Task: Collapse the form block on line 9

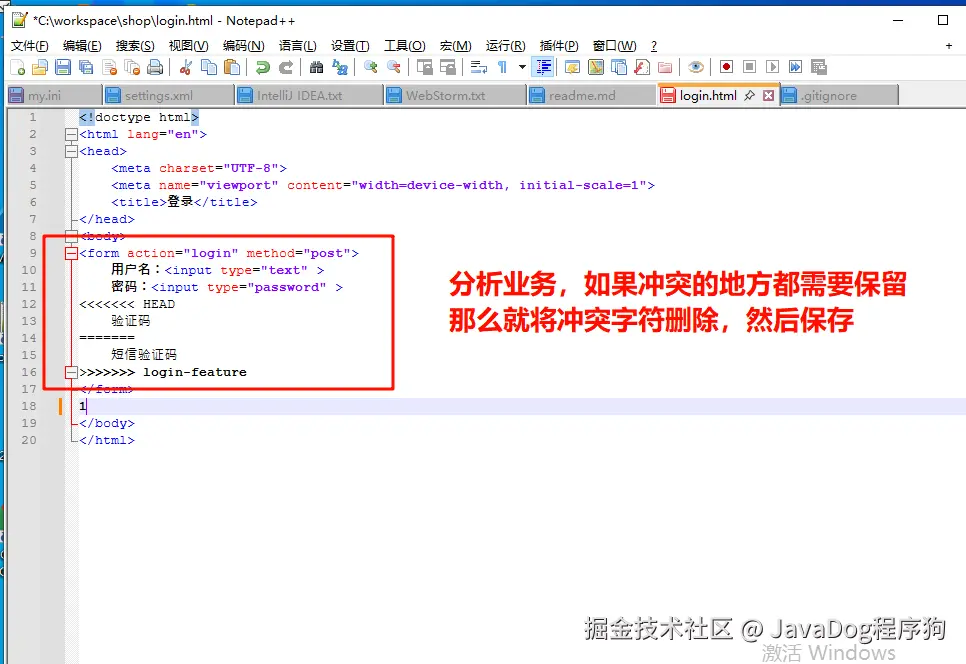Action: coord(71,253)
